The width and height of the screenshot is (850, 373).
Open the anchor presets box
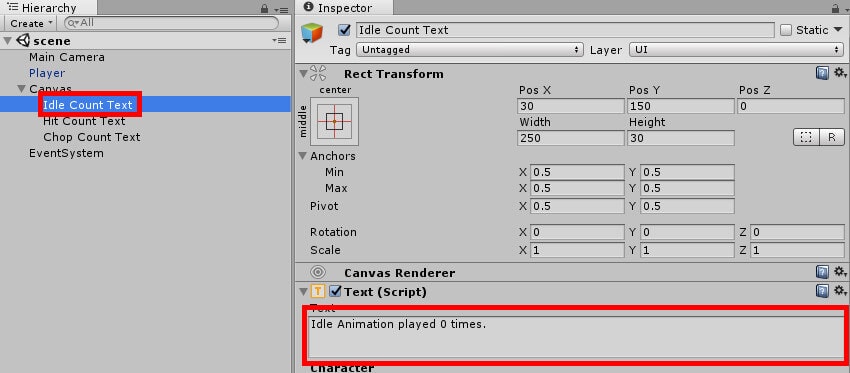coord(334,121)
